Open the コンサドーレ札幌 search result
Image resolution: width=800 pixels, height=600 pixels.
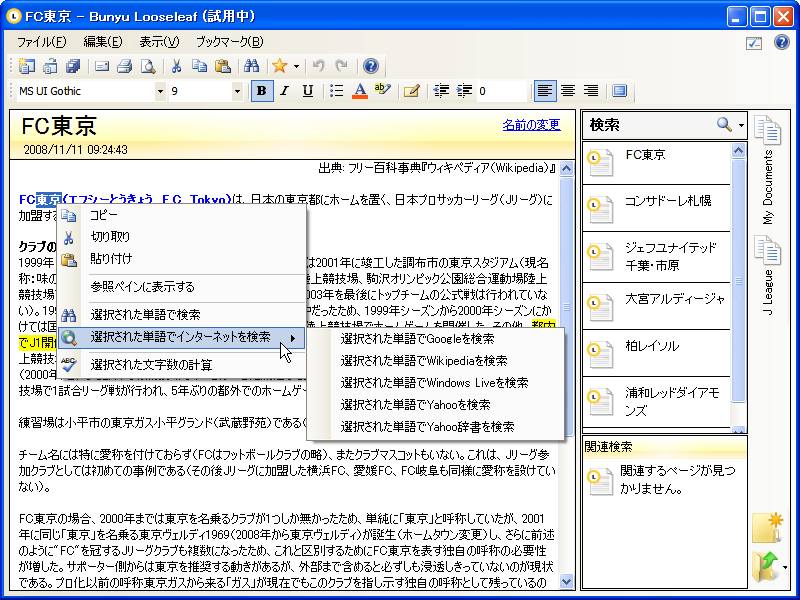(x=657, y=209)
